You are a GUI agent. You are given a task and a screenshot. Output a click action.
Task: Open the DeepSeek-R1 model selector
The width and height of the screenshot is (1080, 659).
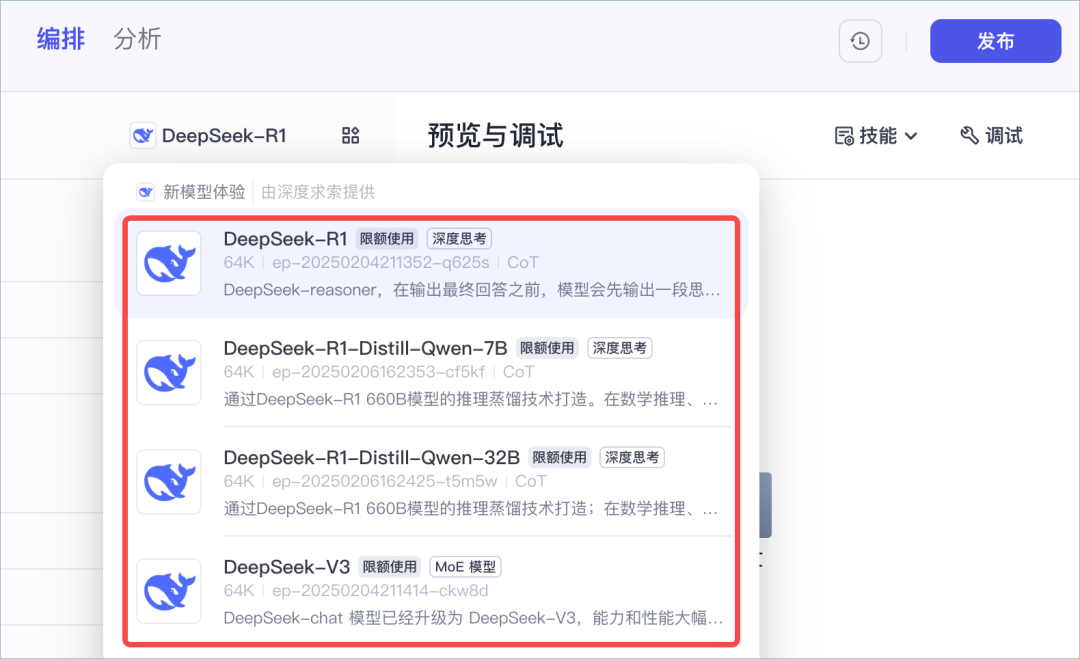[x=209, y=135]
